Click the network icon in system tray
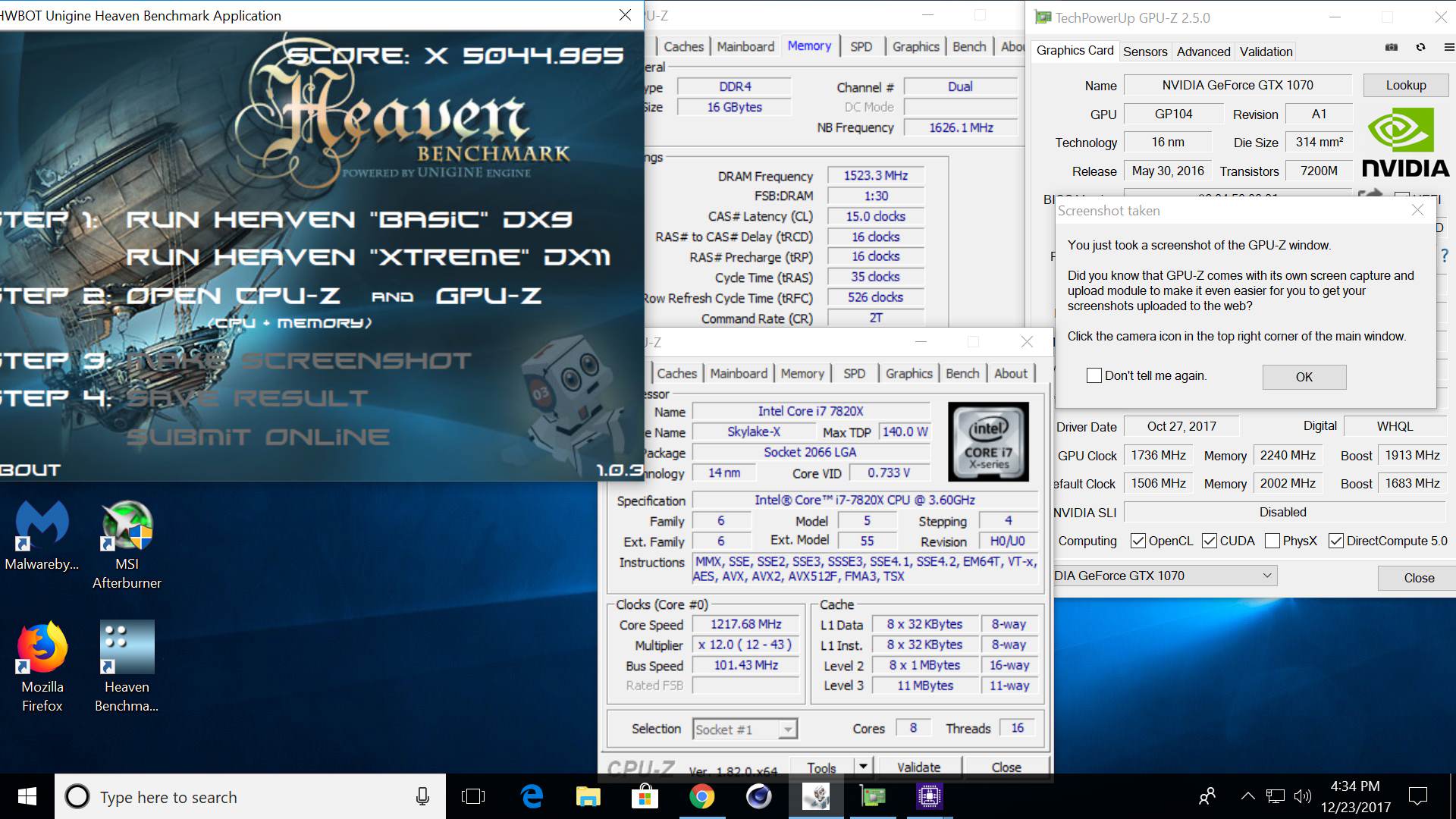This screenshot has width=1456, height=819. pyautogui.click(x=1276, y=796)
